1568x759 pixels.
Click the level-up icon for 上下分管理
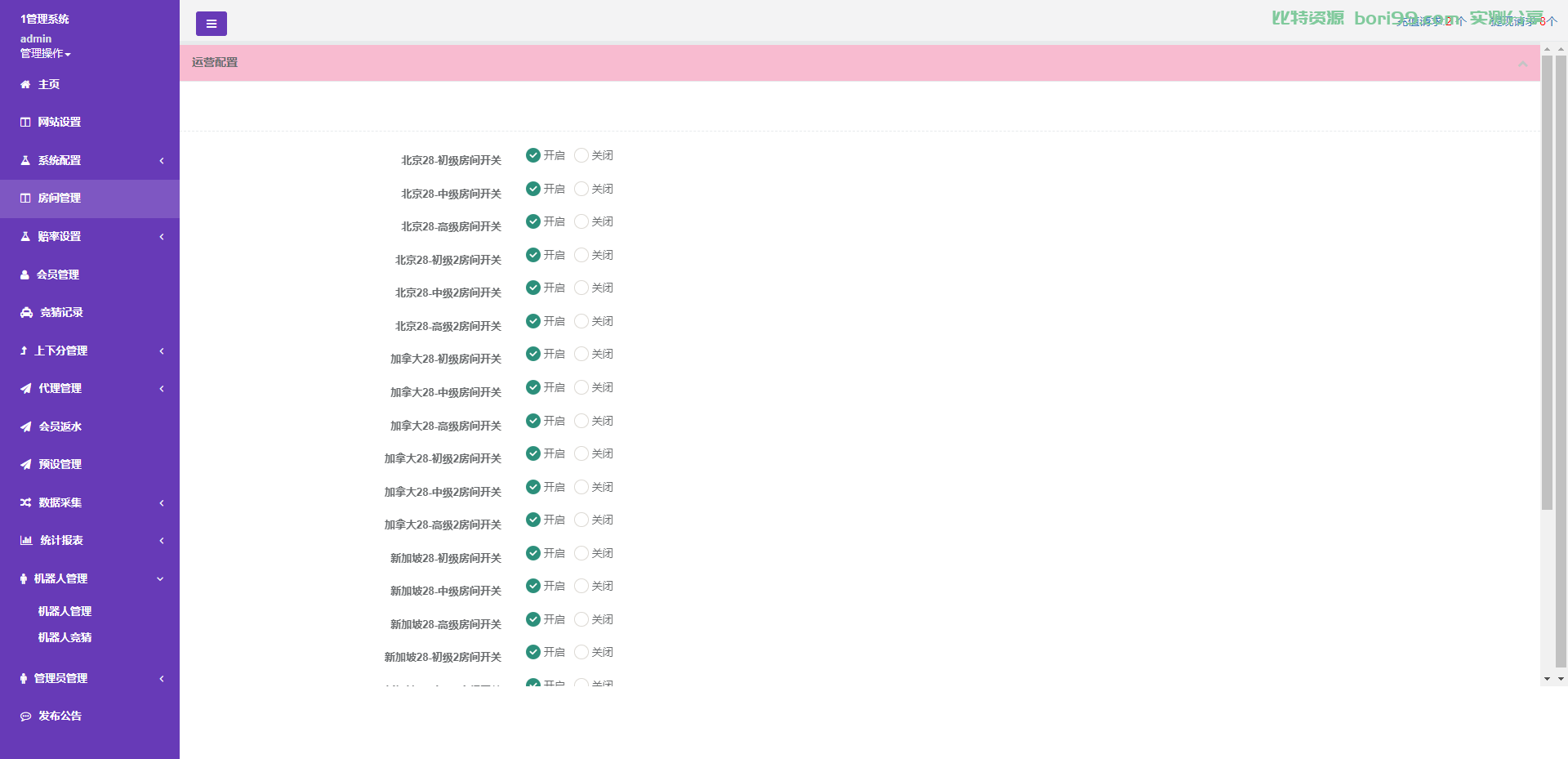tap(24, 350)
